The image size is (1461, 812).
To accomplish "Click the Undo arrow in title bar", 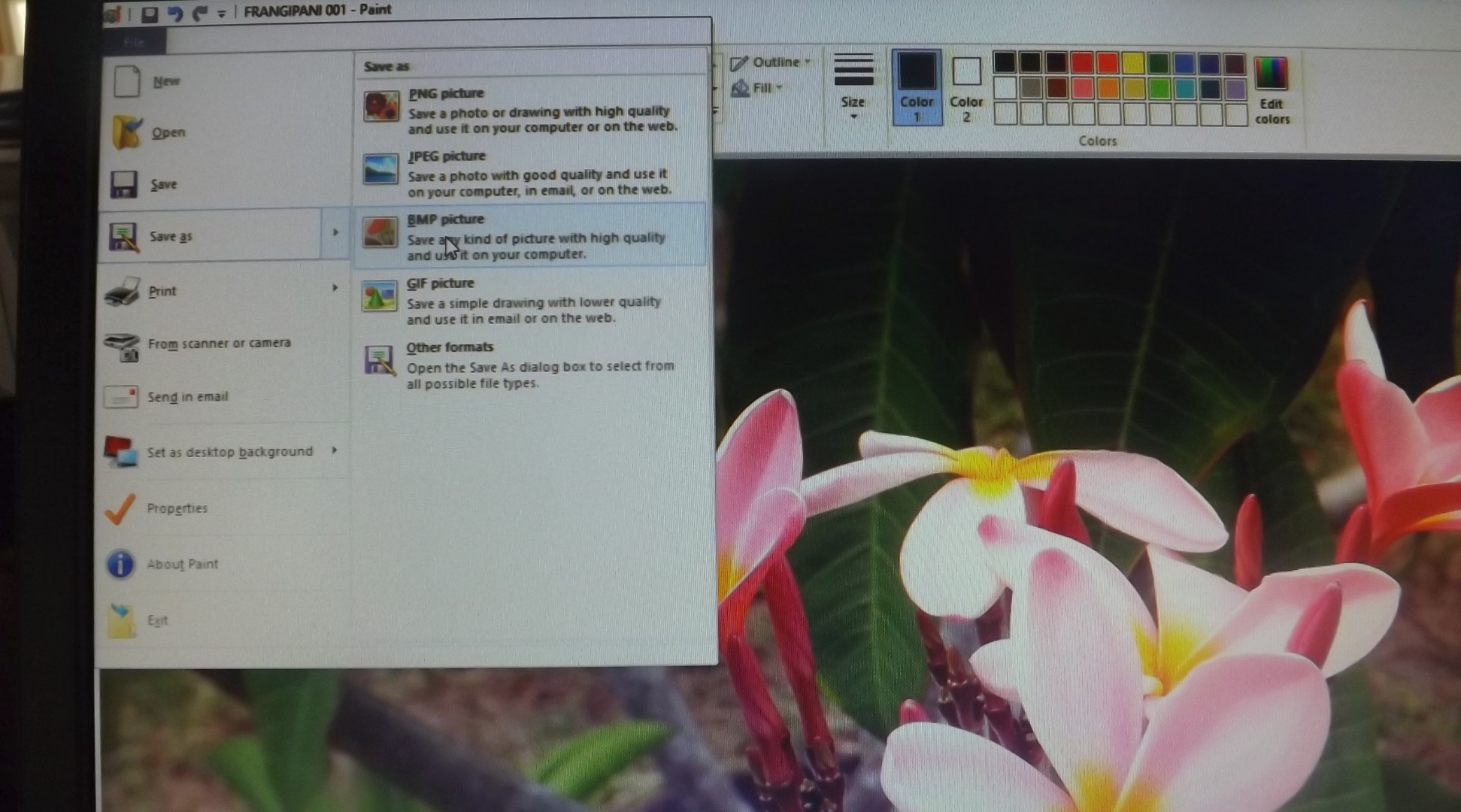I will coord(174,14).
